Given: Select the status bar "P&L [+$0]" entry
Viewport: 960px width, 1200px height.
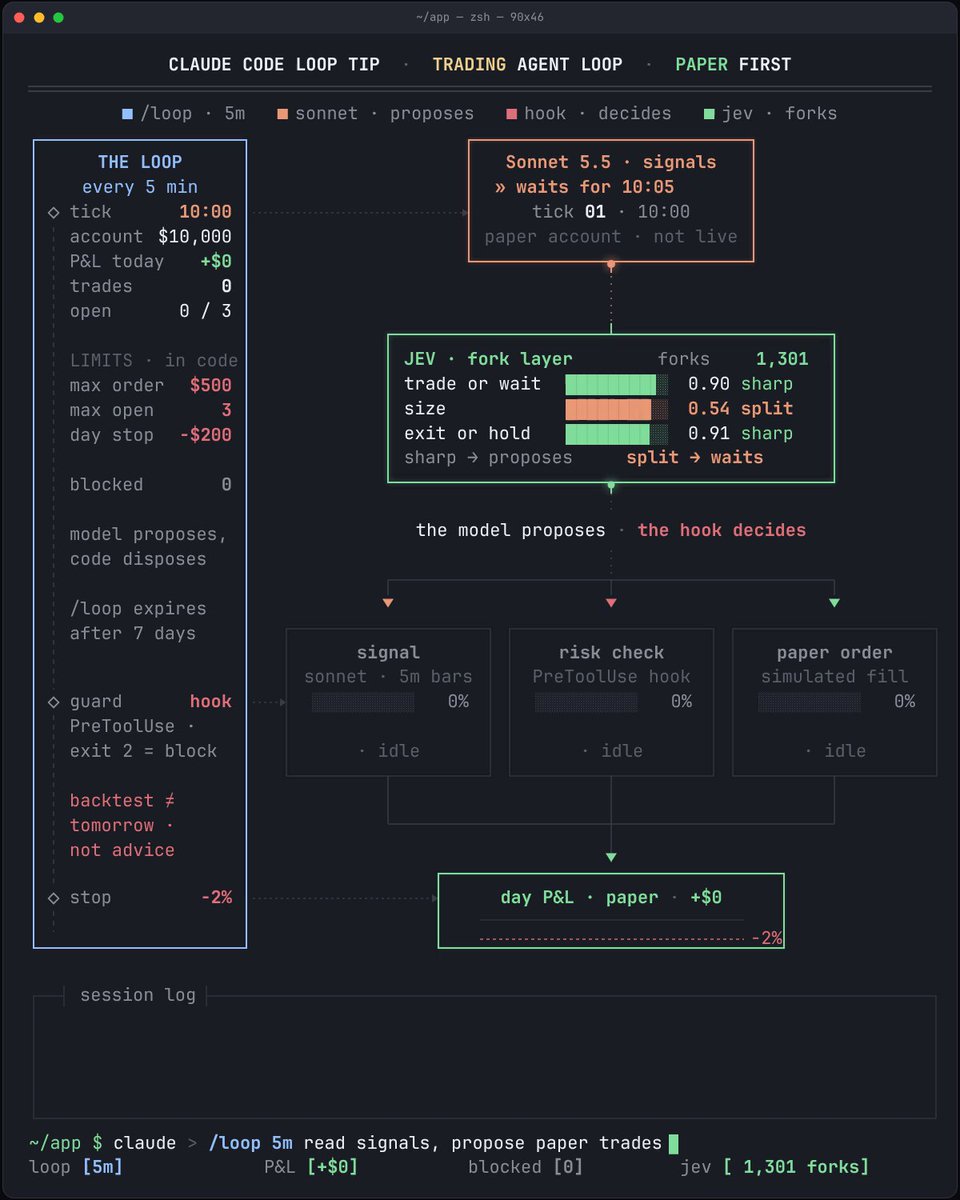Looking at the screenshot, I should pos(311,1167).
